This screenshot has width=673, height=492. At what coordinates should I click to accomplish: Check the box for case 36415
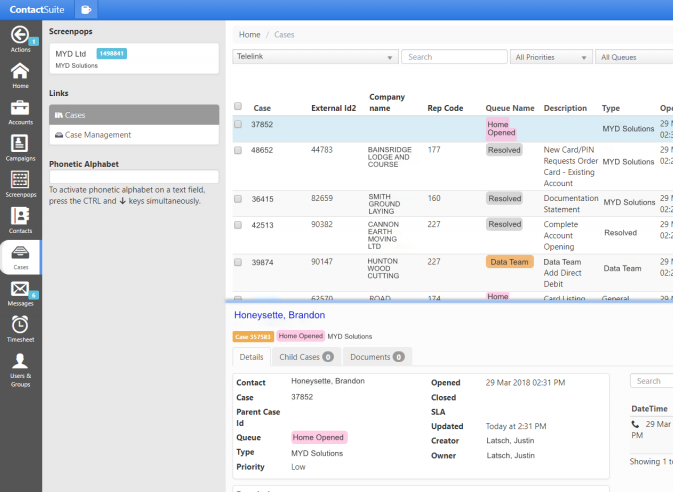[x=238, y=199]
